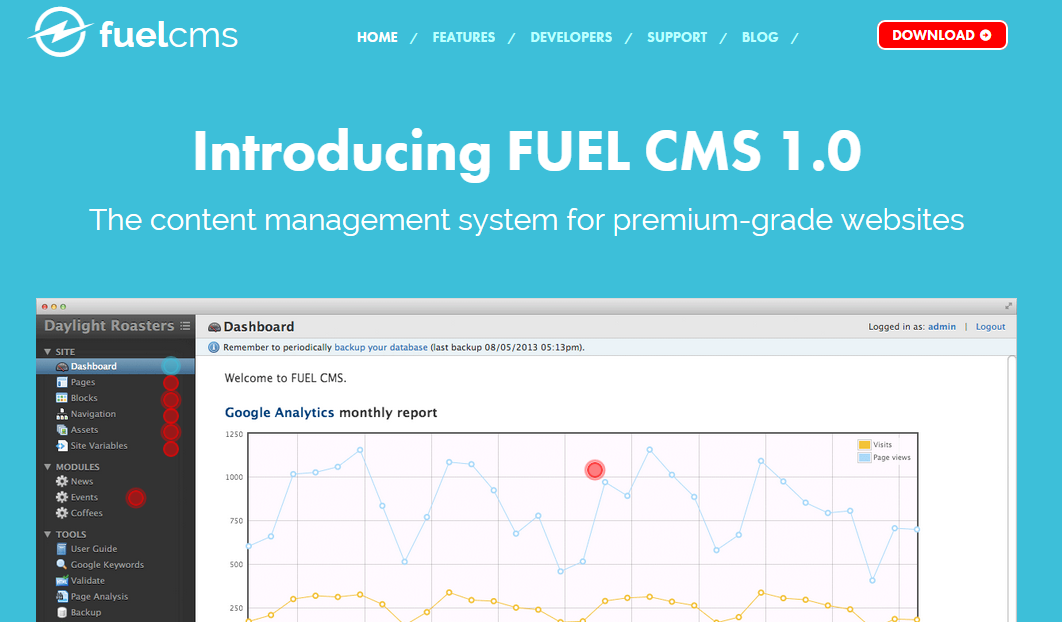The width and height of the screenshot is (1062, 622).
Task: Click the Daylight Roasters list menu icon
Action: coord(185,326)
